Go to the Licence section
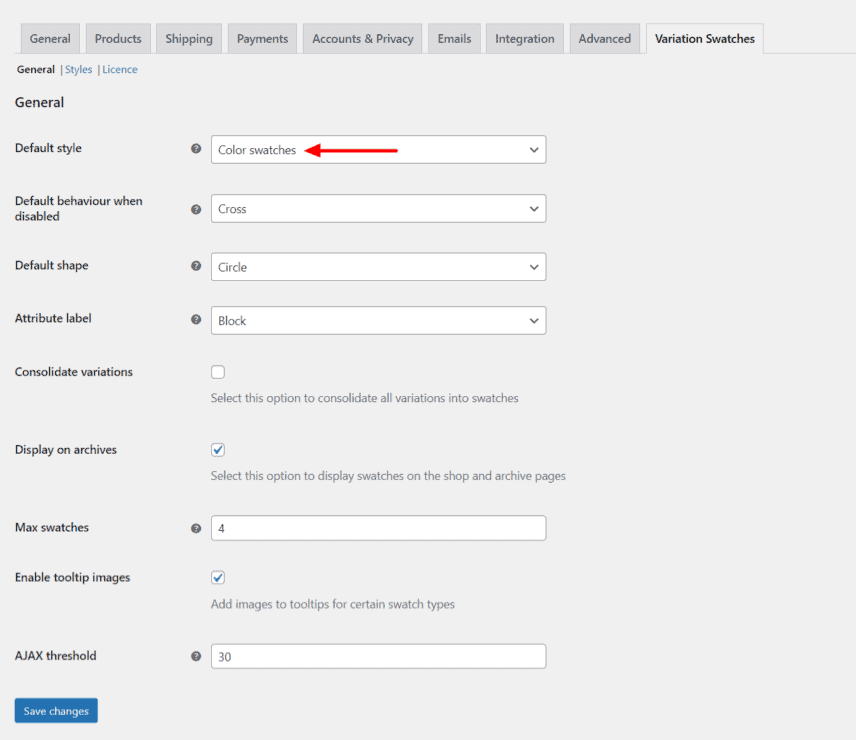 pyautogui.click(x=119, y=69)
